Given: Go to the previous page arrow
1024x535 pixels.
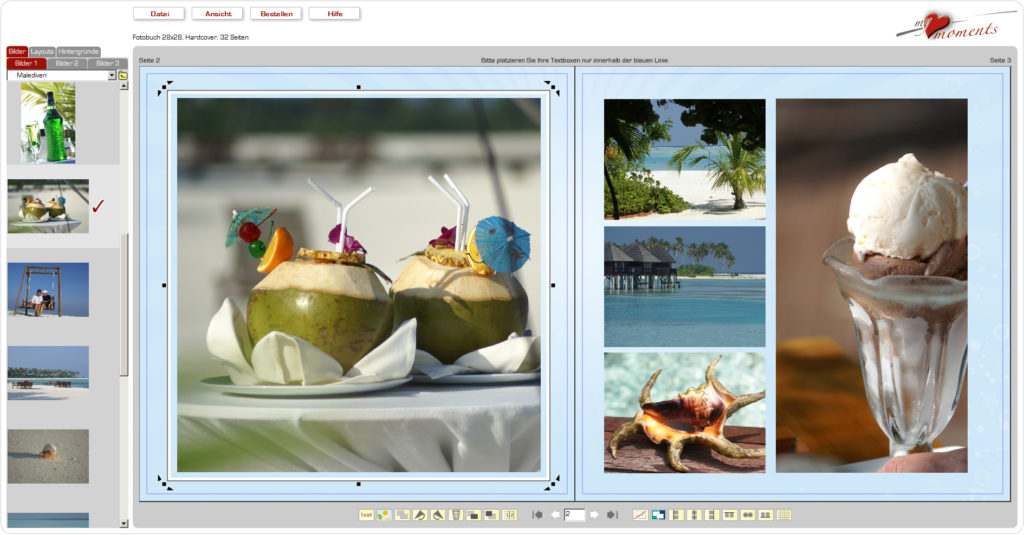Looking at the screenshot, I should 556,515.
